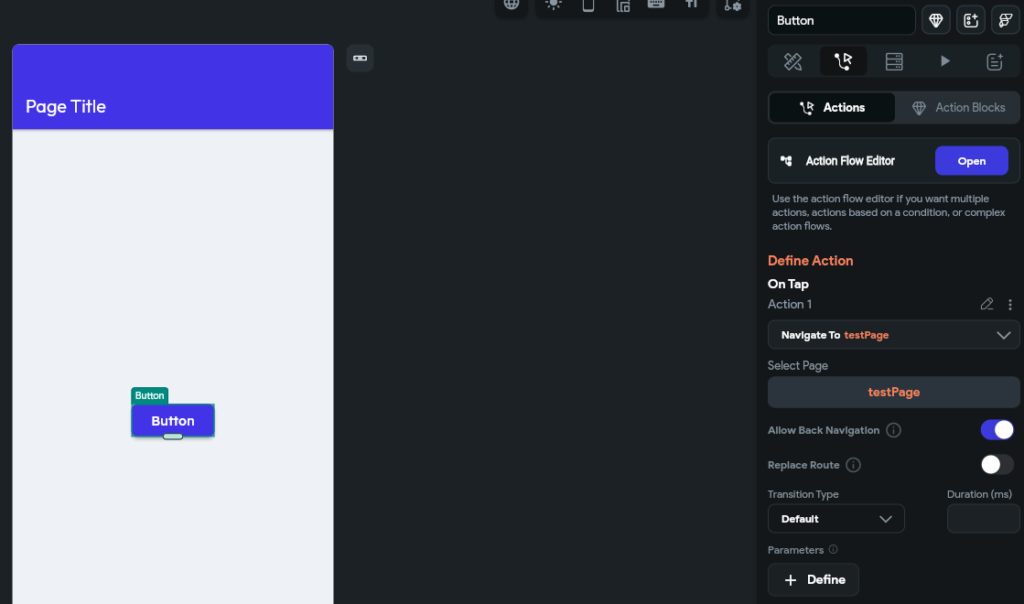Switch to the Action Blocks tab

coord(958,108)
